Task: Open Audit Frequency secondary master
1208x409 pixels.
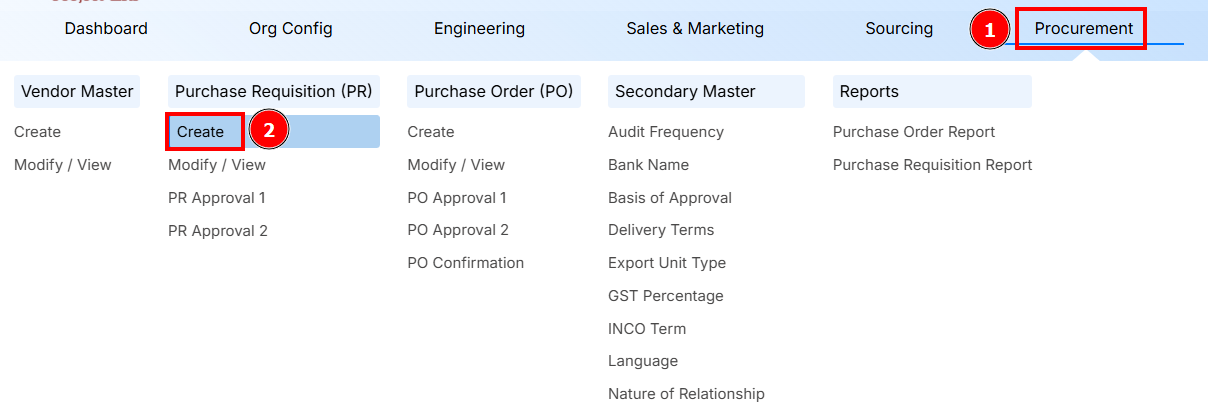Action: pyautogui.click(x=665, y=132)
